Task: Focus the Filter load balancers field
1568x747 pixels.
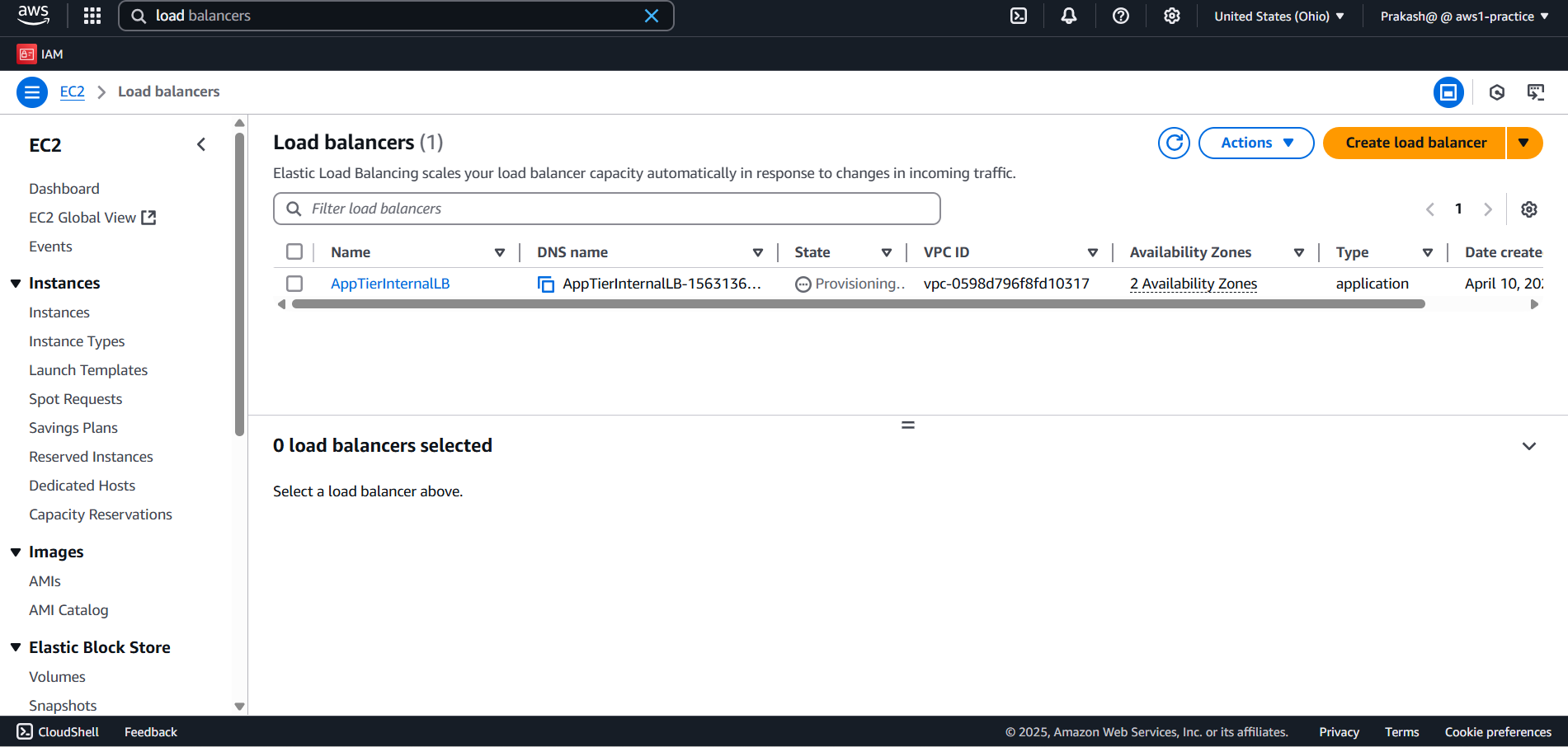Action: click(x=607, y=209)
